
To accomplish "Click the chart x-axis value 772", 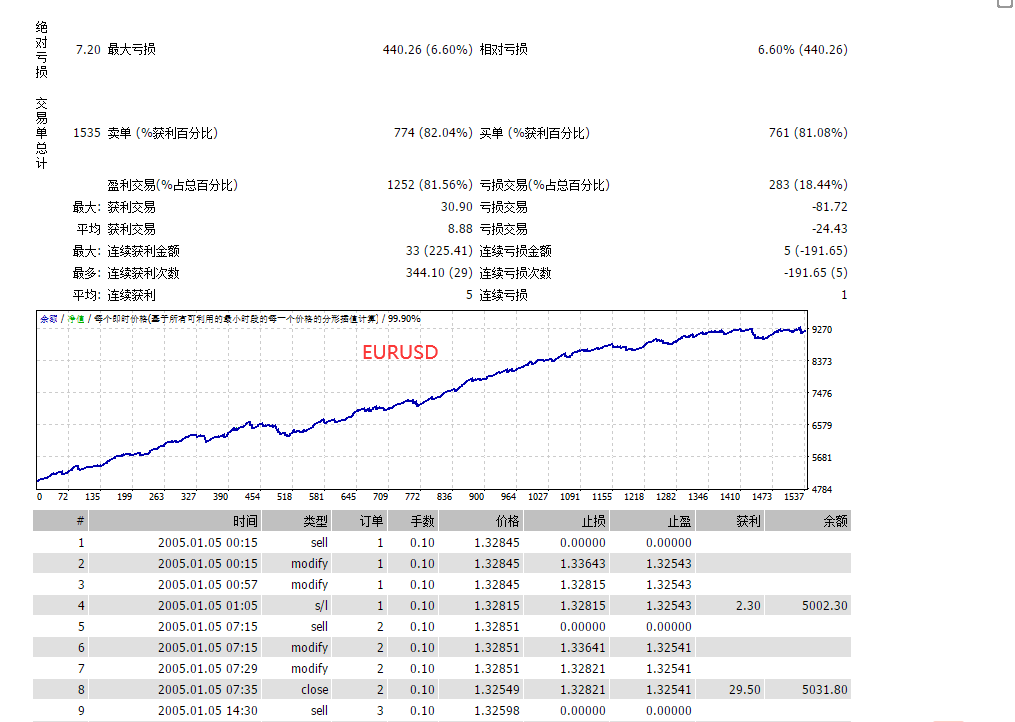I will [x=412, y=497].
